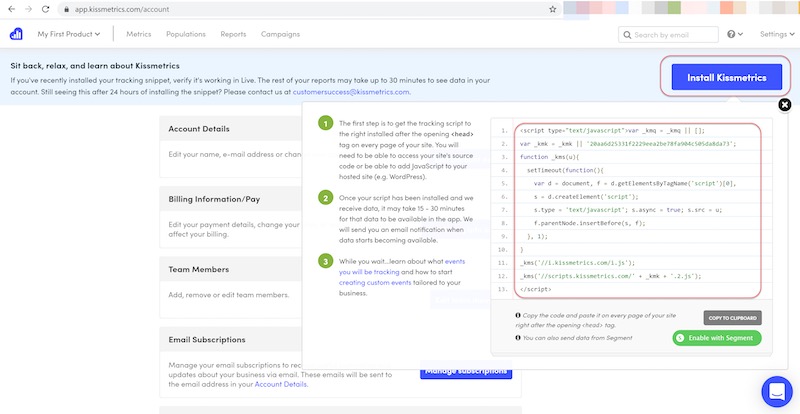This screenshot has width=800, height=414.
Task: Reload the page with refresh icon
Action: (x=45, y=9)
